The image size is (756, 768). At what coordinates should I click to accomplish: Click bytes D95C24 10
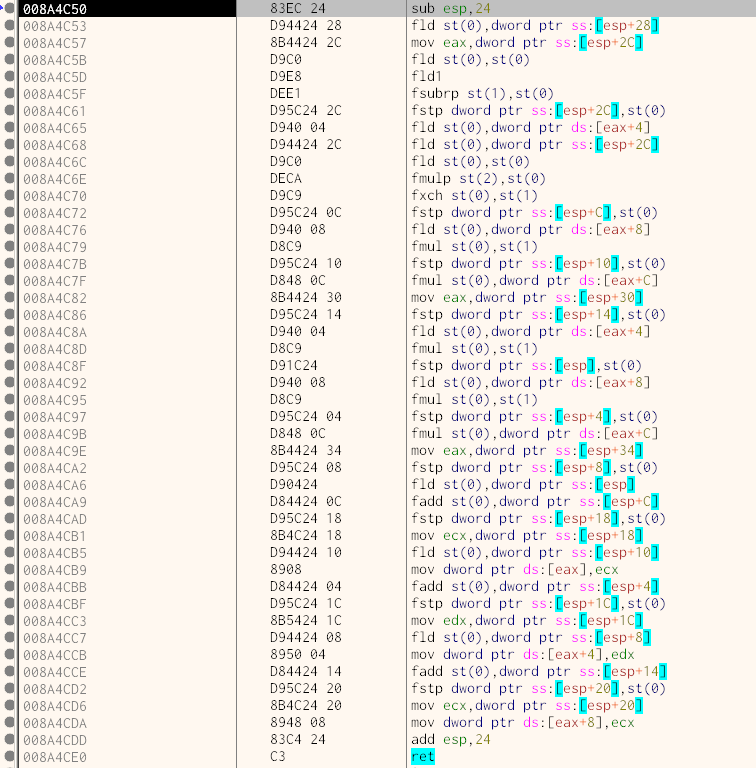(x=306, y=264)
